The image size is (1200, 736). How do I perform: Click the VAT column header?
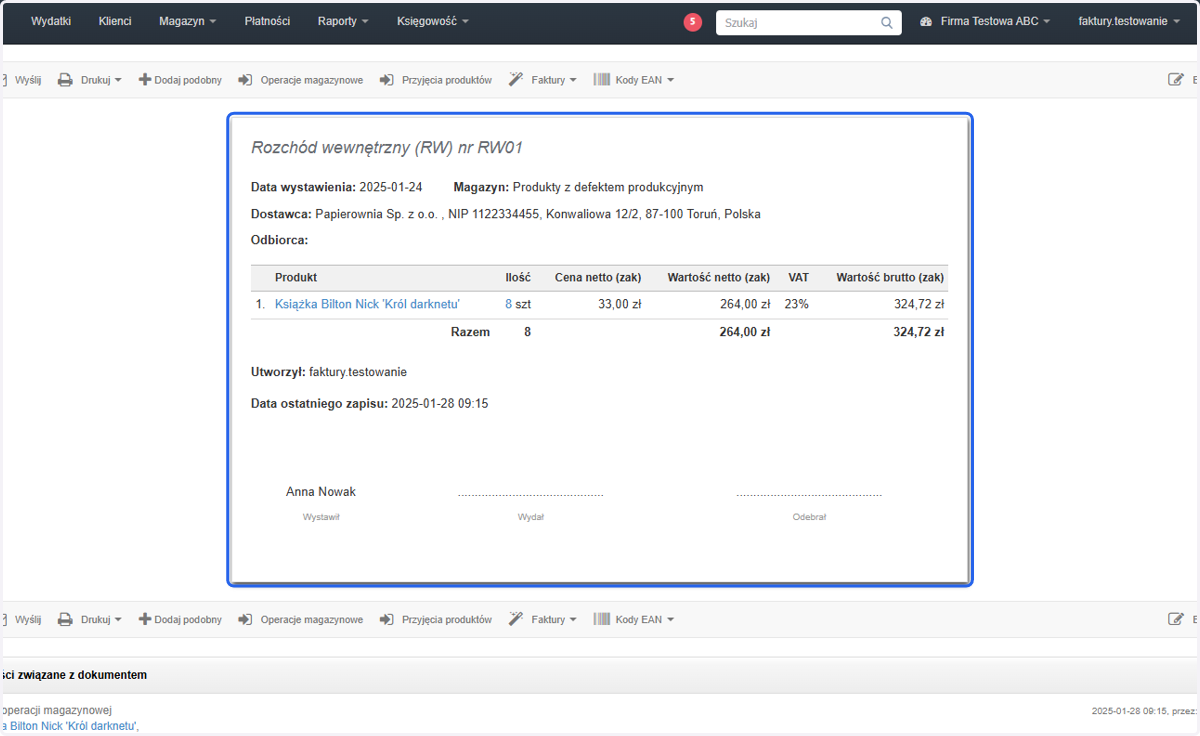click(x=798, y=277)
